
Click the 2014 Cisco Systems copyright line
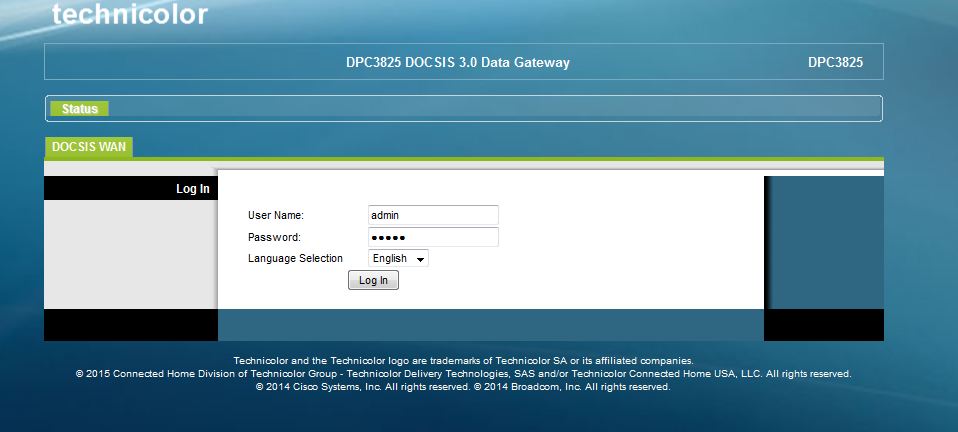tap(463, 387)
